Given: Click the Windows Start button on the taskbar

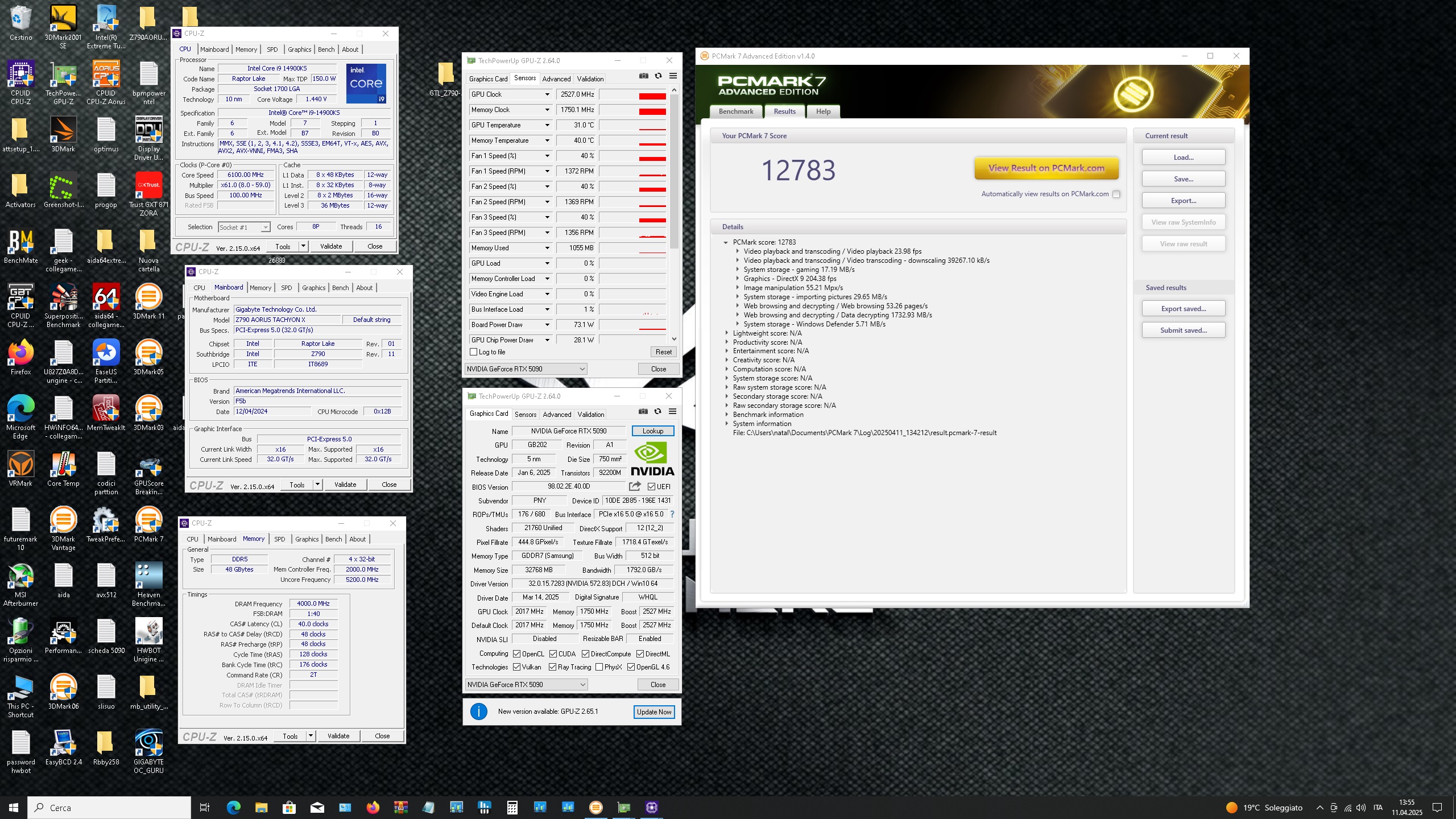Looking at the screenshot, I should (14, 808).
